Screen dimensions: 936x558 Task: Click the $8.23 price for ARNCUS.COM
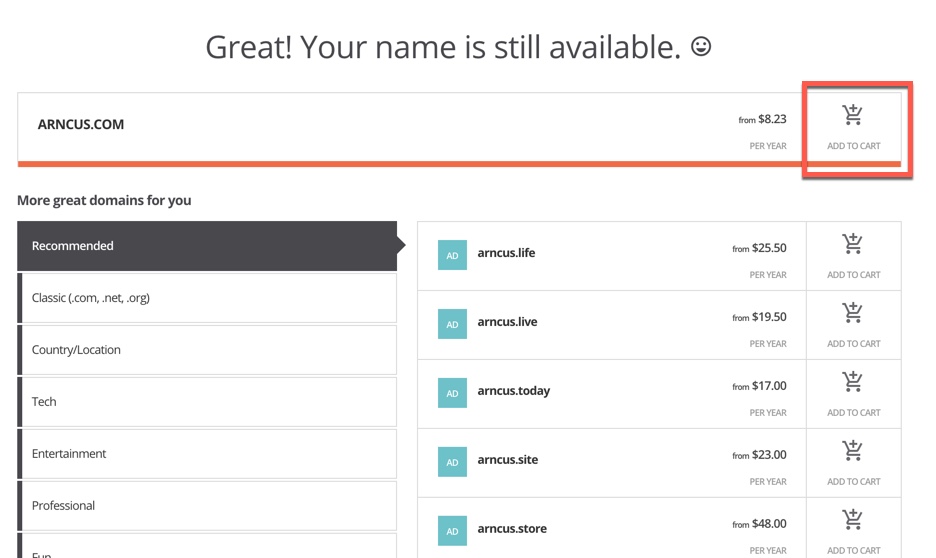[x=771, y=119]
